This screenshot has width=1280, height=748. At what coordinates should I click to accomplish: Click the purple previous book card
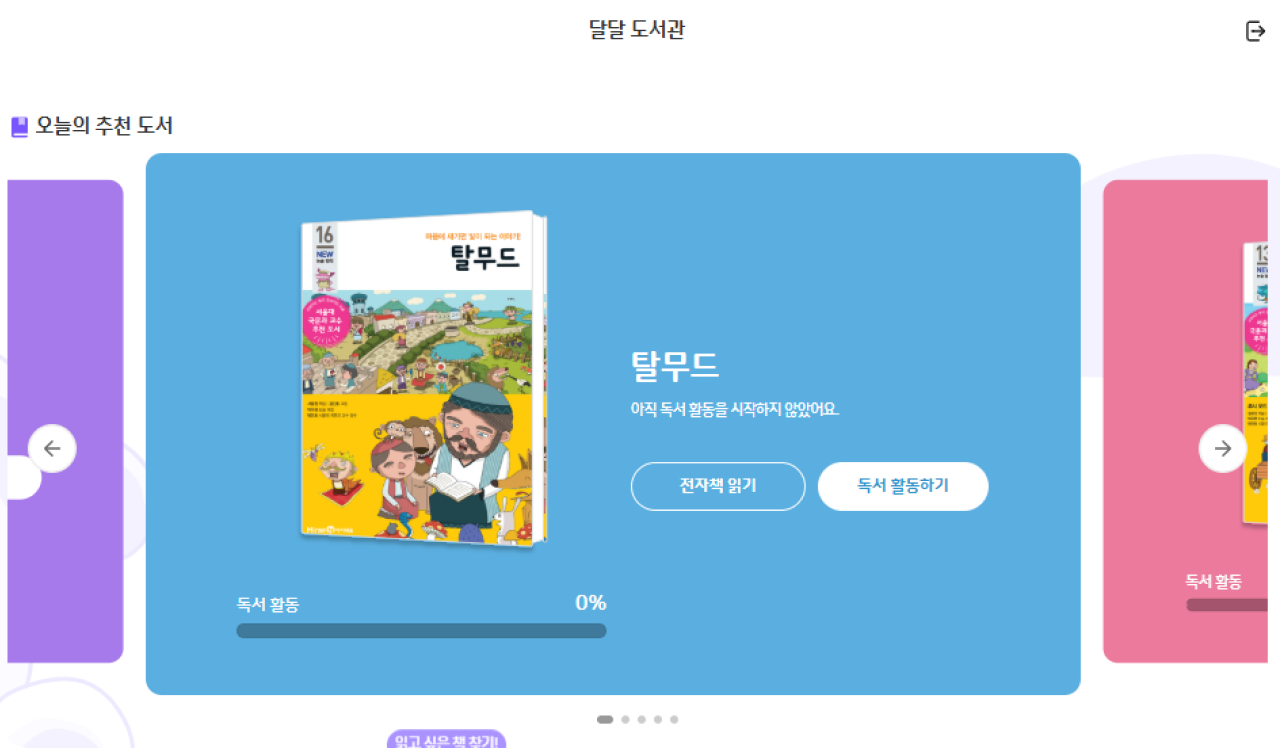point(65,421)
